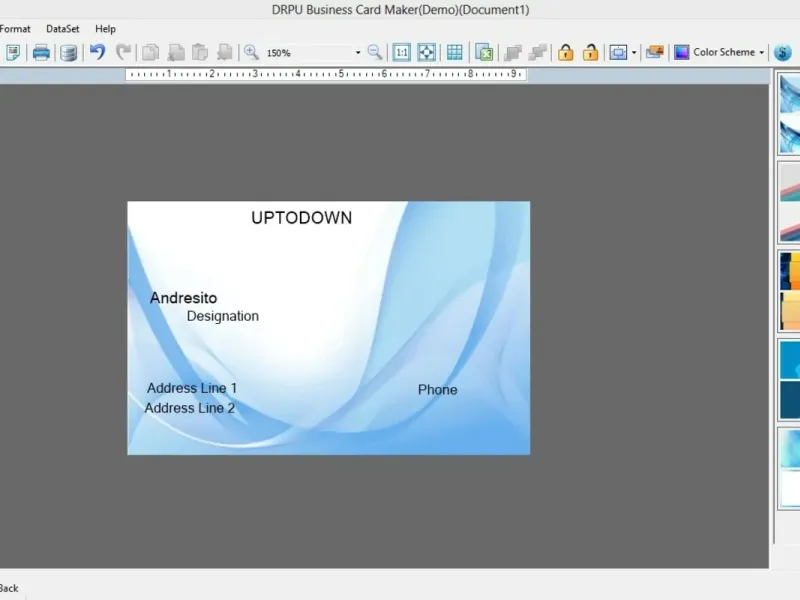800x600 pixels.
Task: Open the 150% zoom level dropdown
Action: [x=358, y=53]
